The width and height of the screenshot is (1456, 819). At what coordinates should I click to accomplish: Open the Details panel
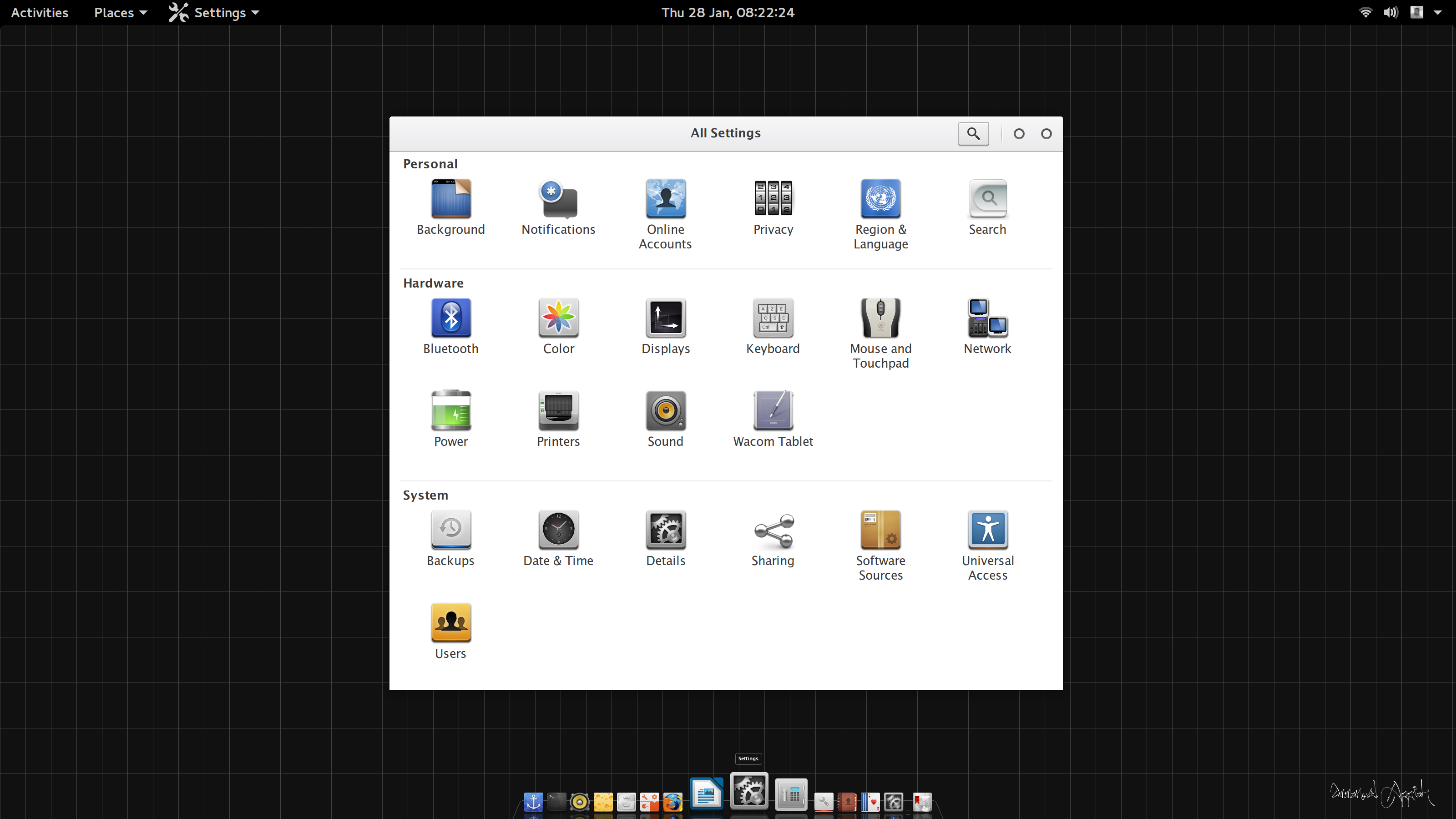(x=665, y=539)
